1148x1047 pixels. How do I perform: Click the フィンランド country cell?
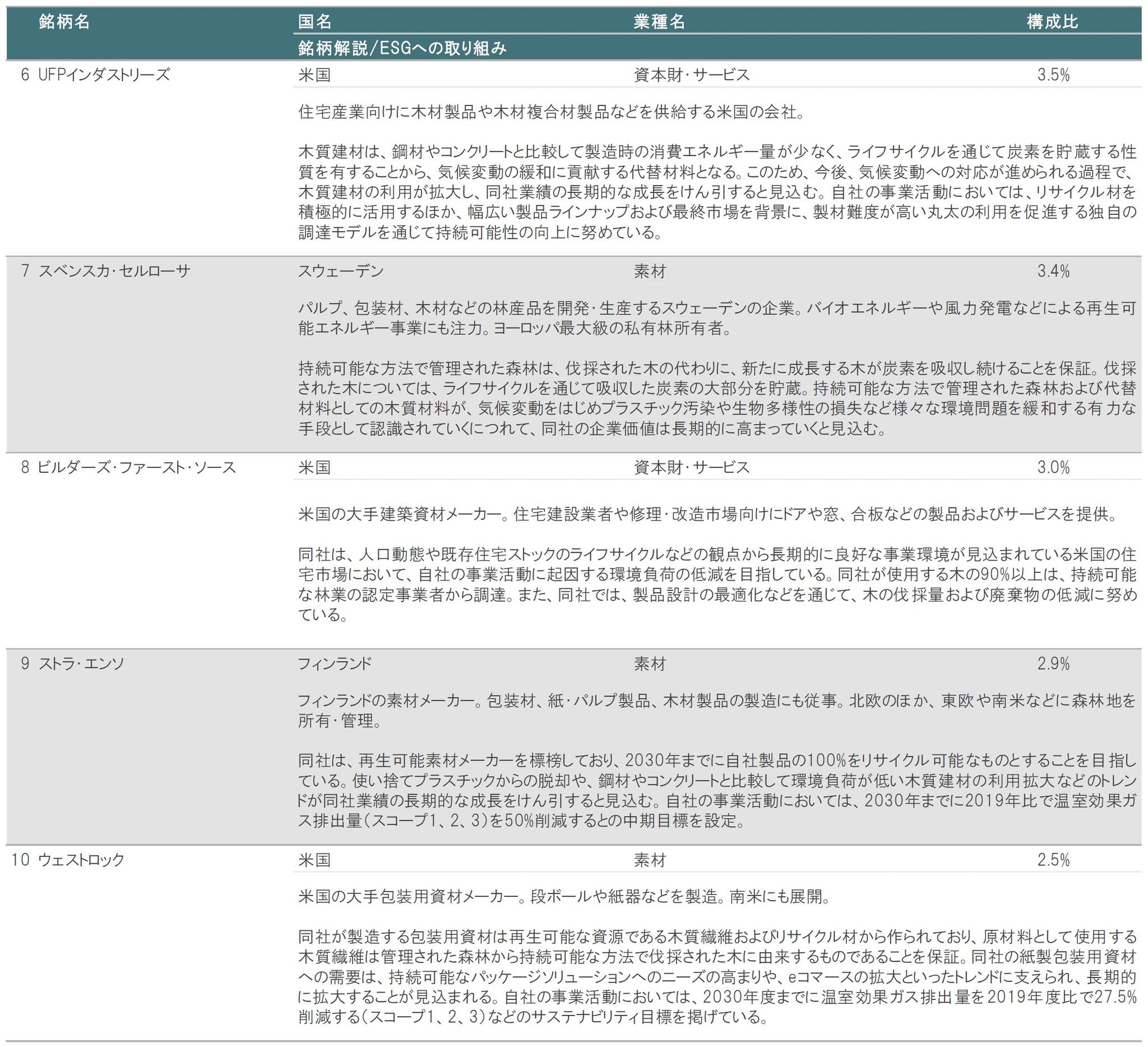point(335,663)
